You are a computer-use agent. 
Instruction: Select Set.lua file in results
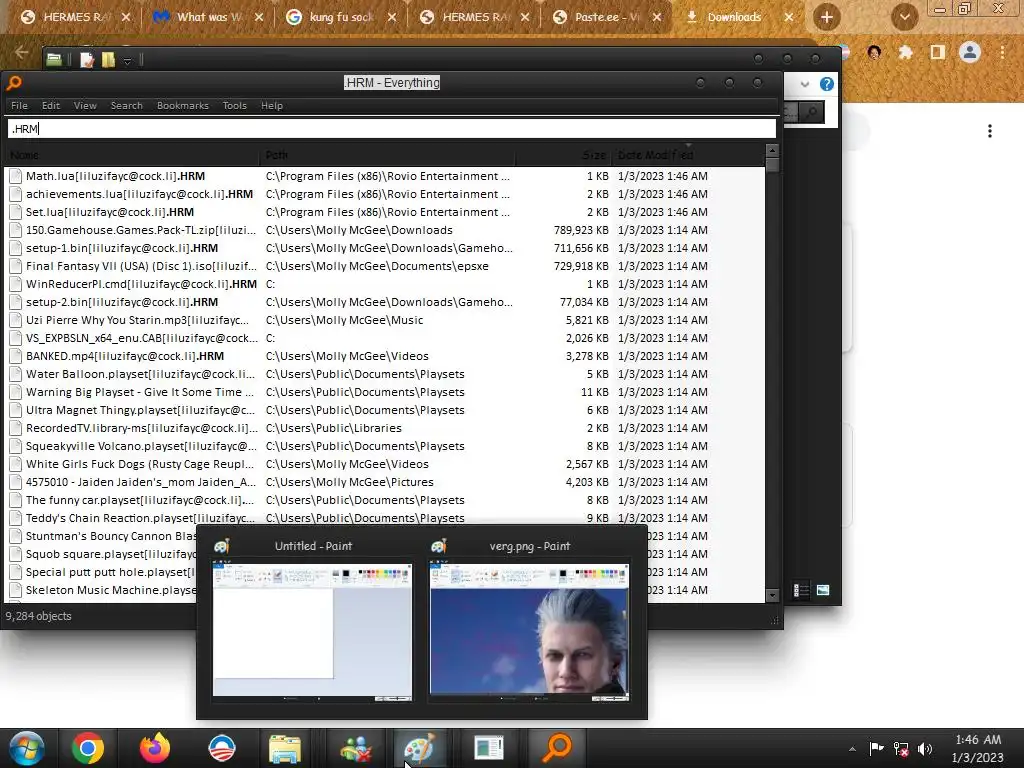385,212
